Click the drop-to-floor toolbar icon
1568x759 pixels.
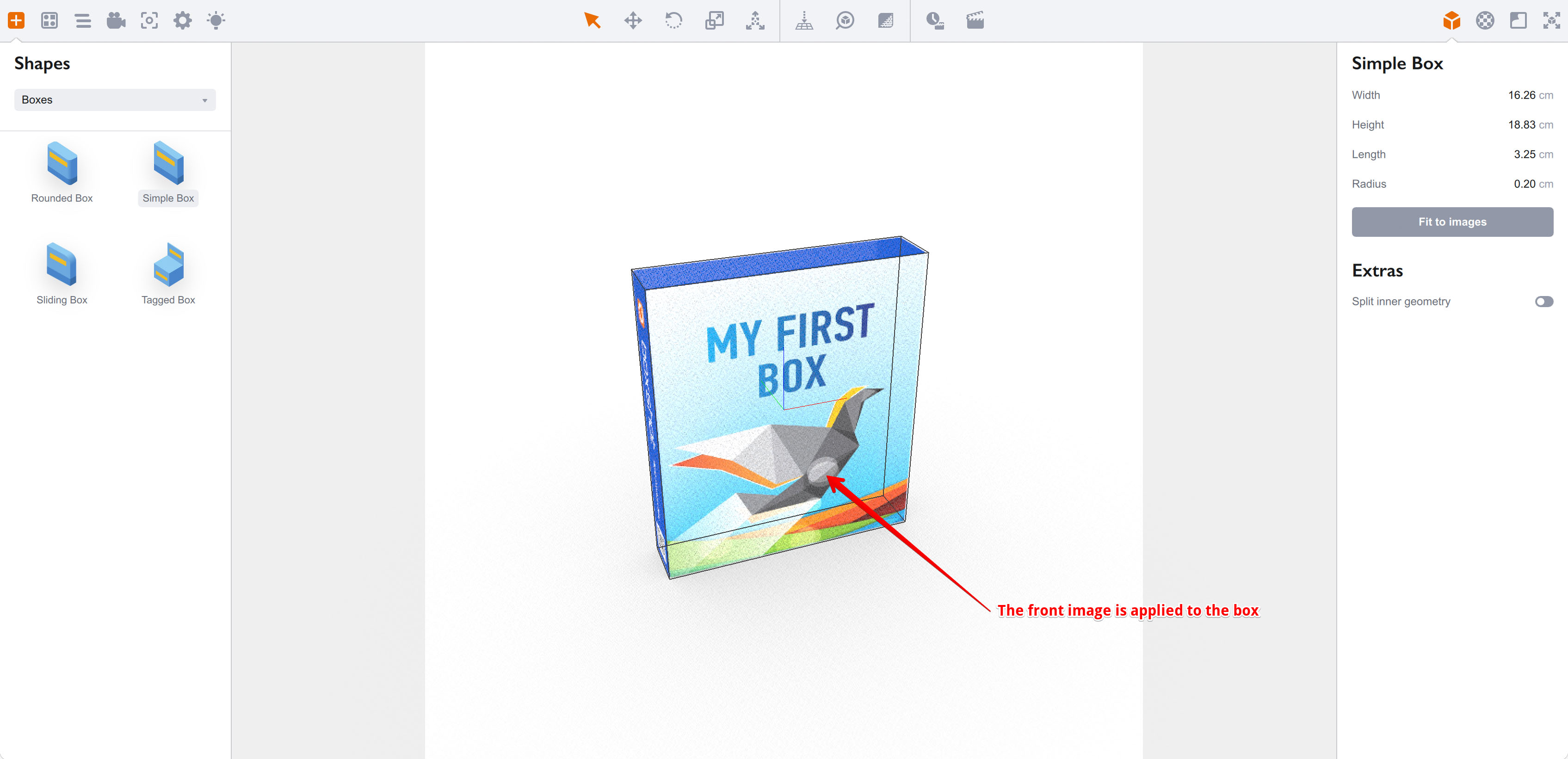point(803,20)
